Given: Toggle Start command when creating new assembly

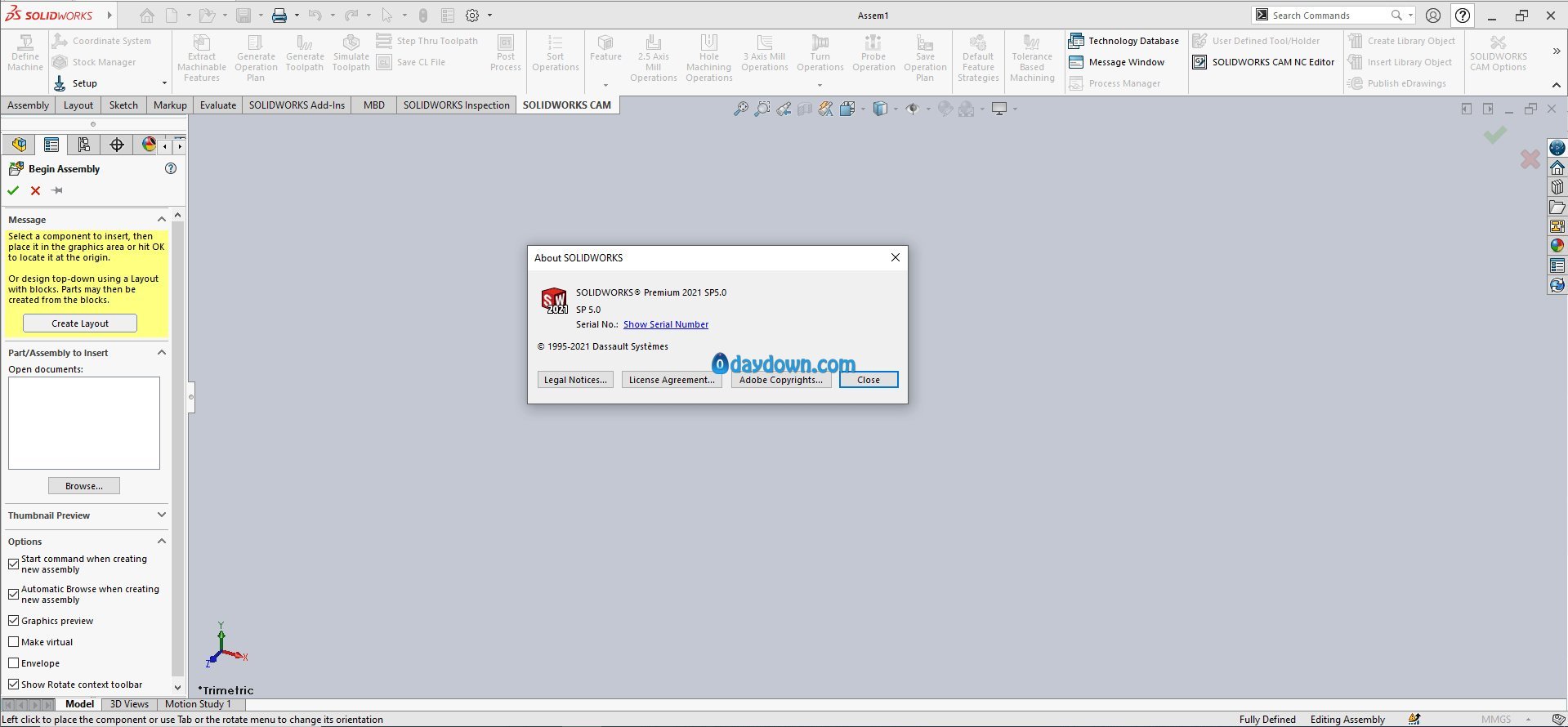Looking at the screenshot, I should click(x=14, y=564).
